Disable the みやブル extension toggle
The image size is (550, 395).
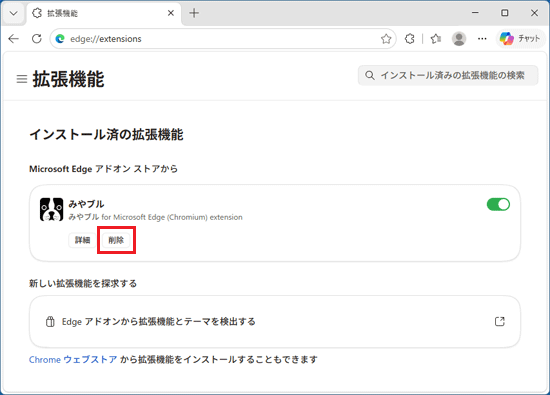[498, 204]
